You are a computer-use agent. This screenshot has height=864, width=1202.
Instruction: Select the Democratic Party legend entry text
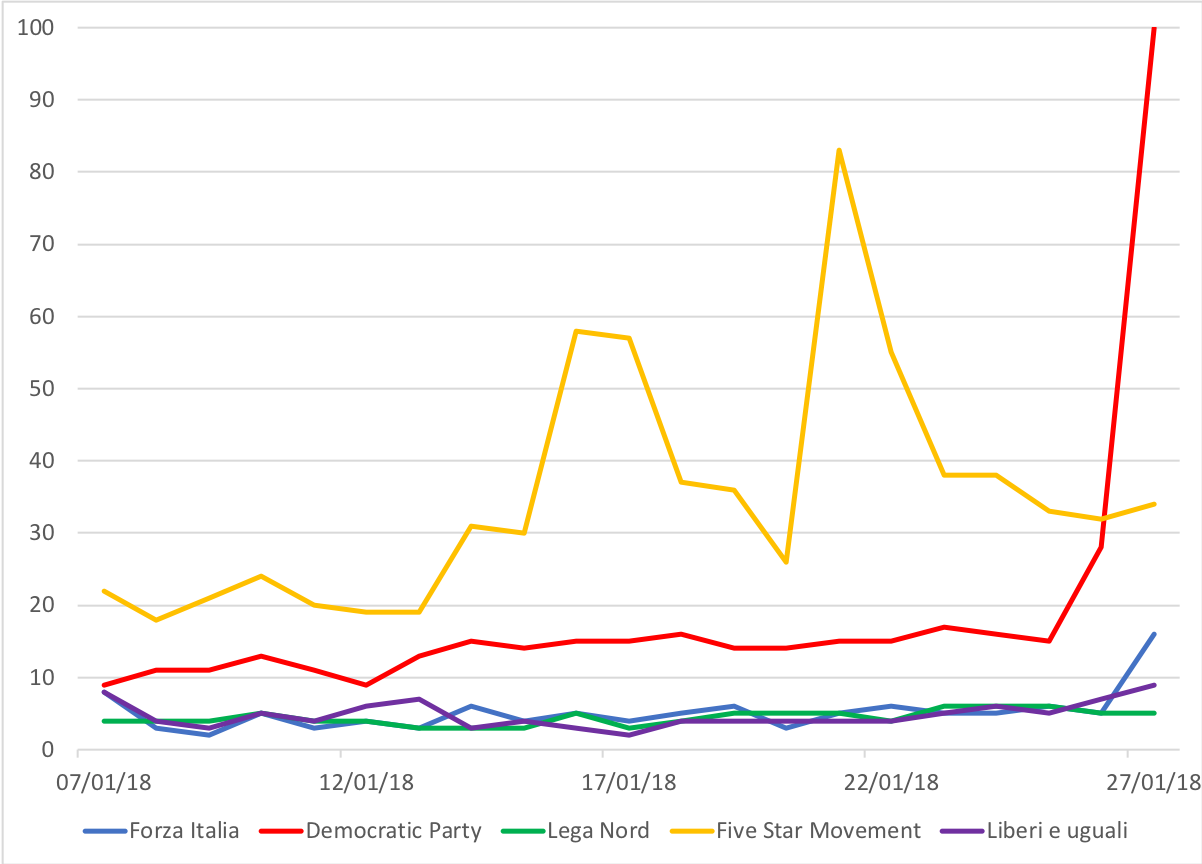coord(394,830)
